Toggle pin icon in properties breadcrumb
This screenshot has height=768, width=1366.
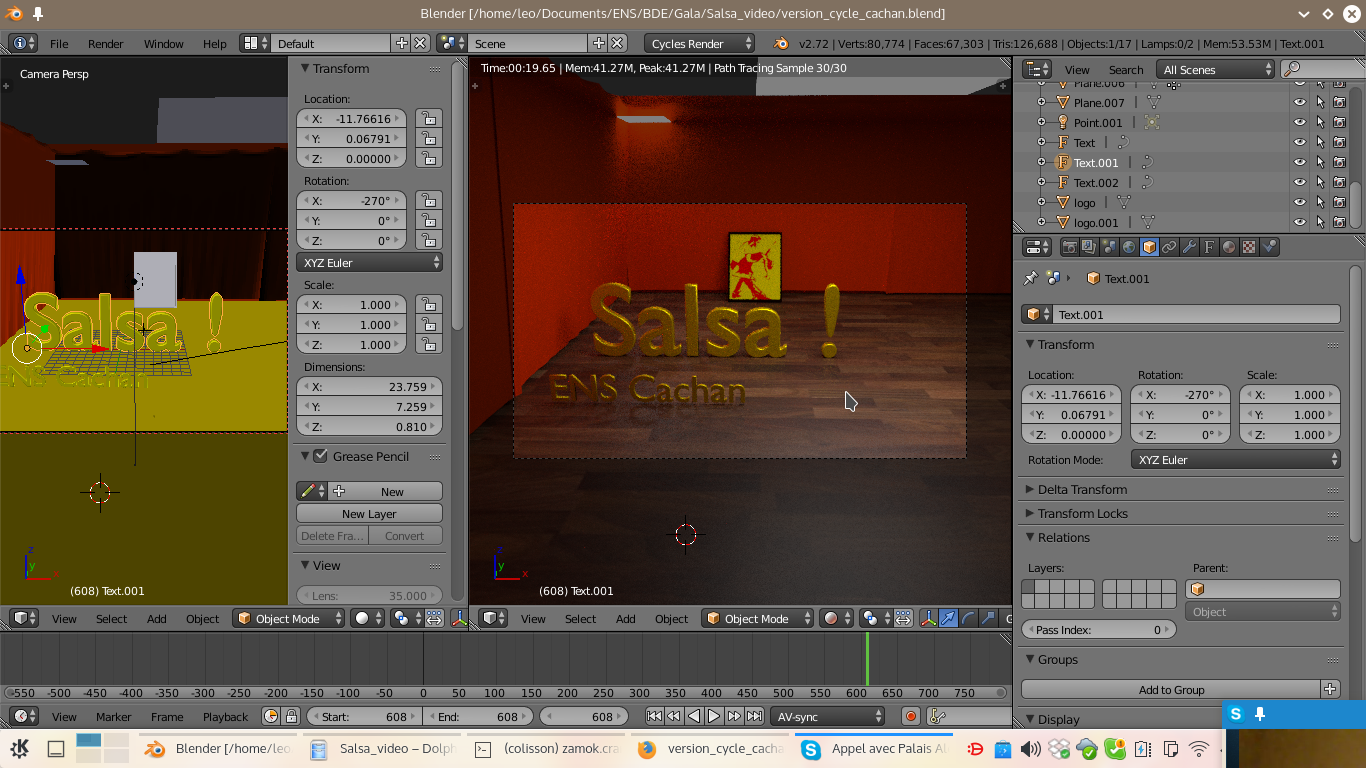point(1031,279)
